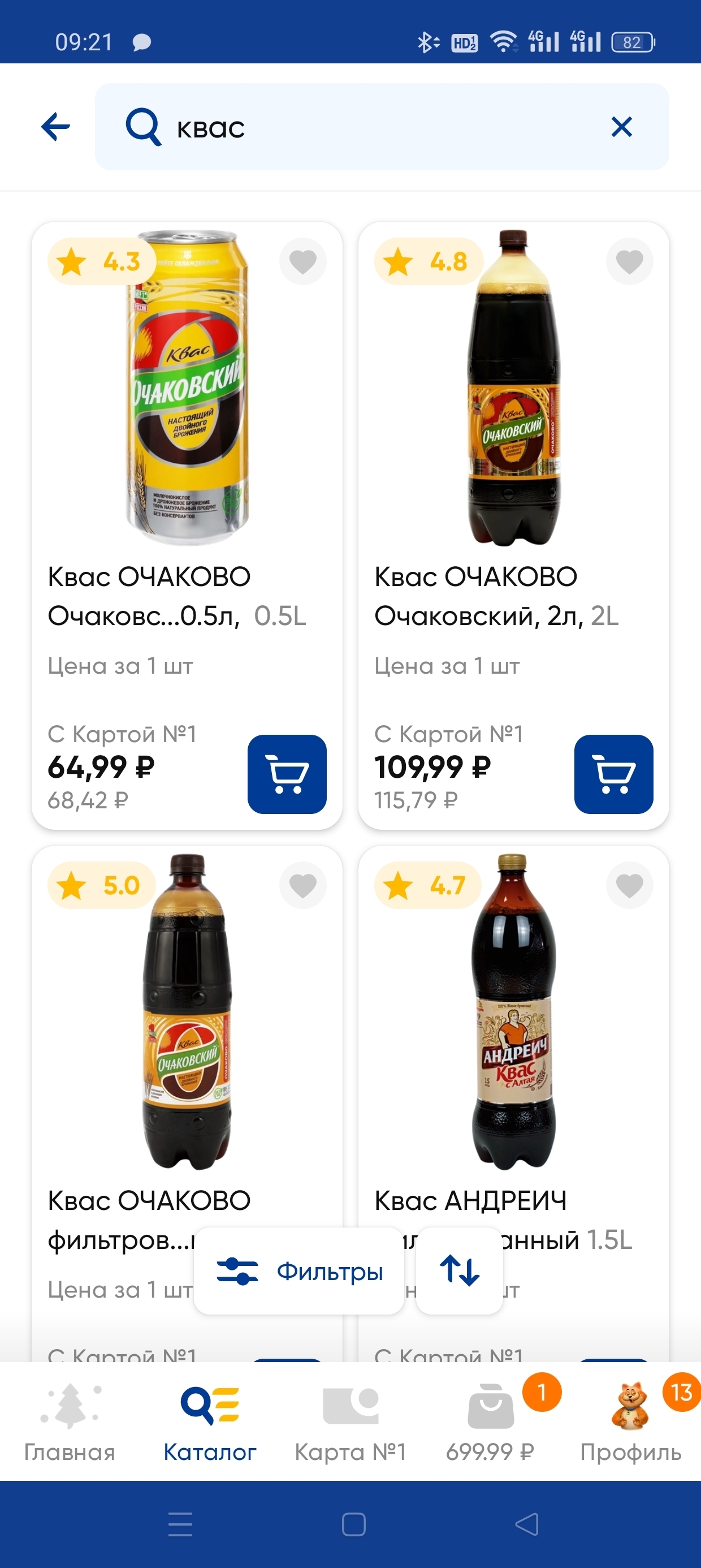Image resolution: width=701 pixels, height=1568 pixels.
Task: Add the 5.0-rated Очаково kvass to favorites
Action: (302, 885)
